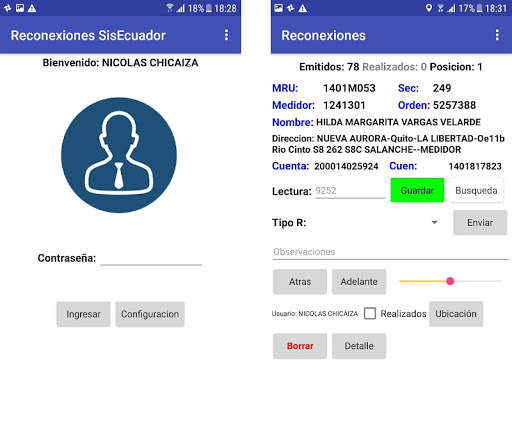Tap the 18:31 clock in right status bar
The height and width of the screenshot is (429, 512).
[x=496, y=8]
